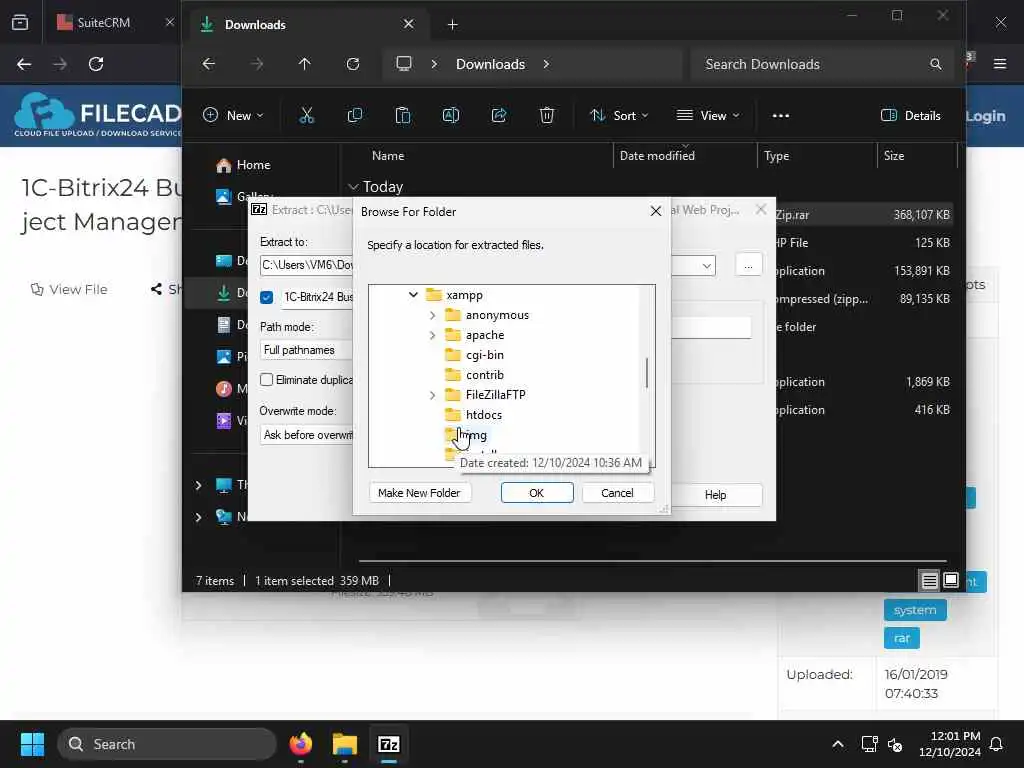This screenshot has width=1024, height=768.
Task: Click the 7-Zip taskbar icon
Action: point(389,744)
